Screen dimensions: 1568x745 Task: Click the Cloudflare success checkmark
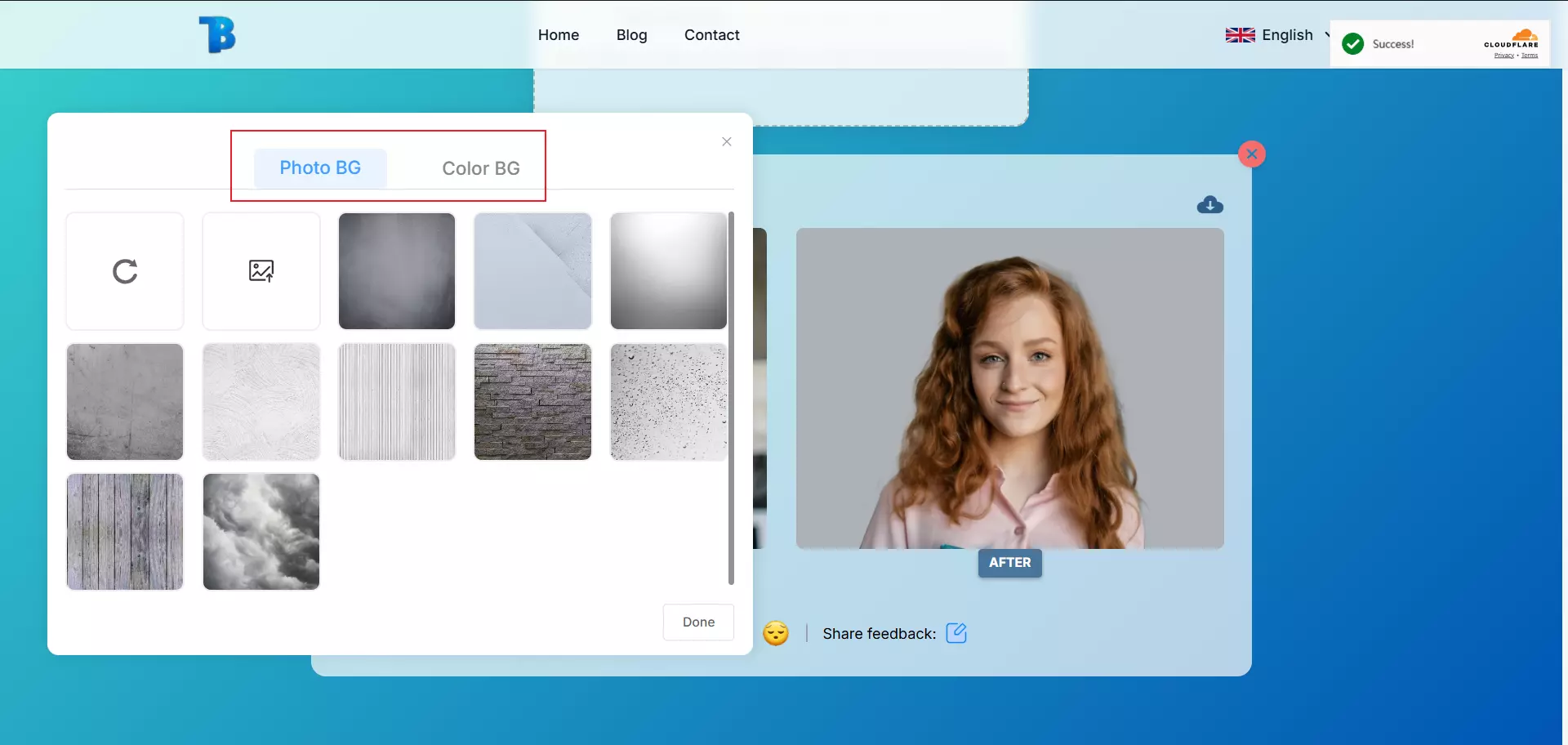1353,44
